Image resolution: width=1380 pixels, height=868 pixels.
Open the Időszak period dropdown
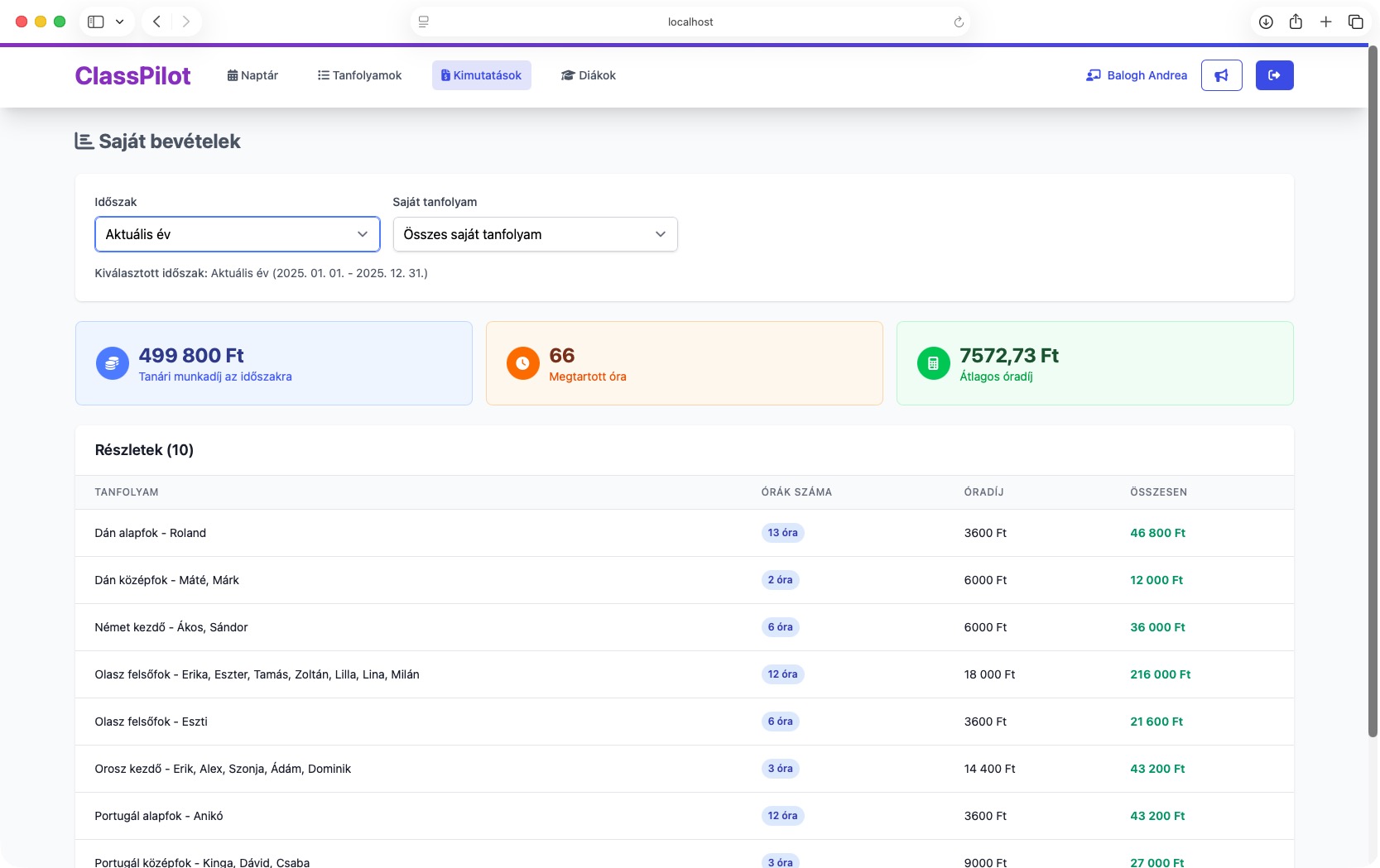tap(237, 234)
